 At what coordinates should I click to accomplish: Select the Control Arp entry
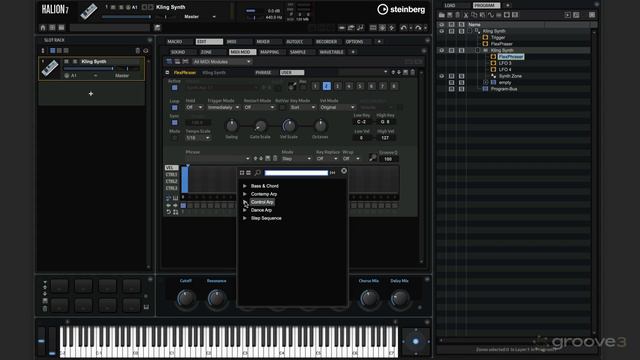click(x=262, y=202)
